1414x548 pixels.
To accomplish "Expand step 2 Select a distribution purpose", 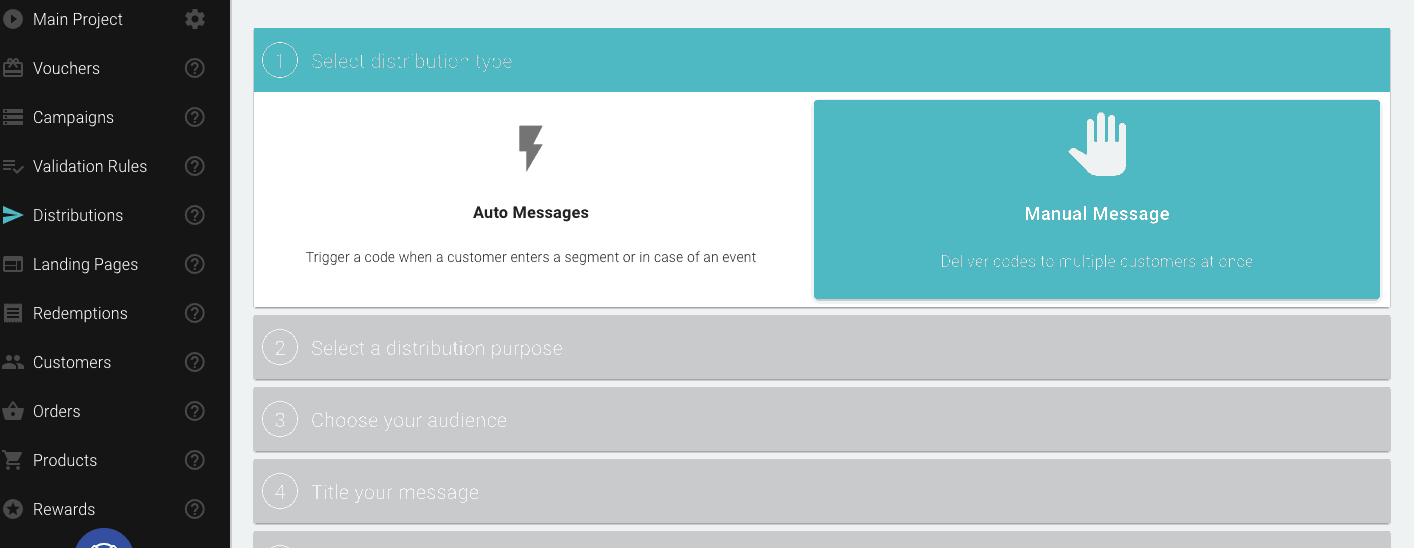I will coord(821,348).
